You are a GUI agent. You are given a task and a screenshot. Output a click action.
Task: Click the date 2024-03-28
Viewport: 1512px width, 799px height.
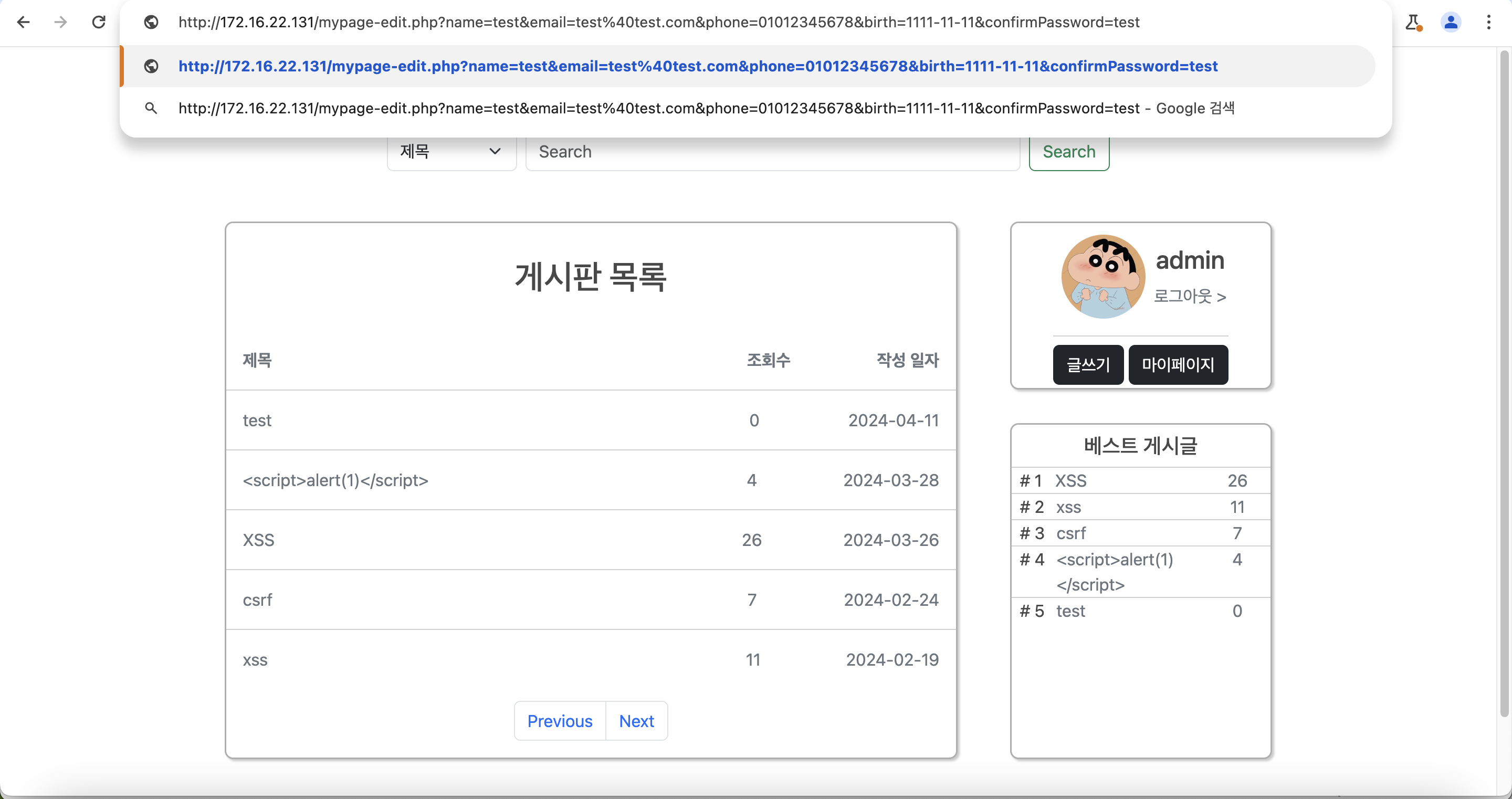pyautogui.click(x=891, y=480)
